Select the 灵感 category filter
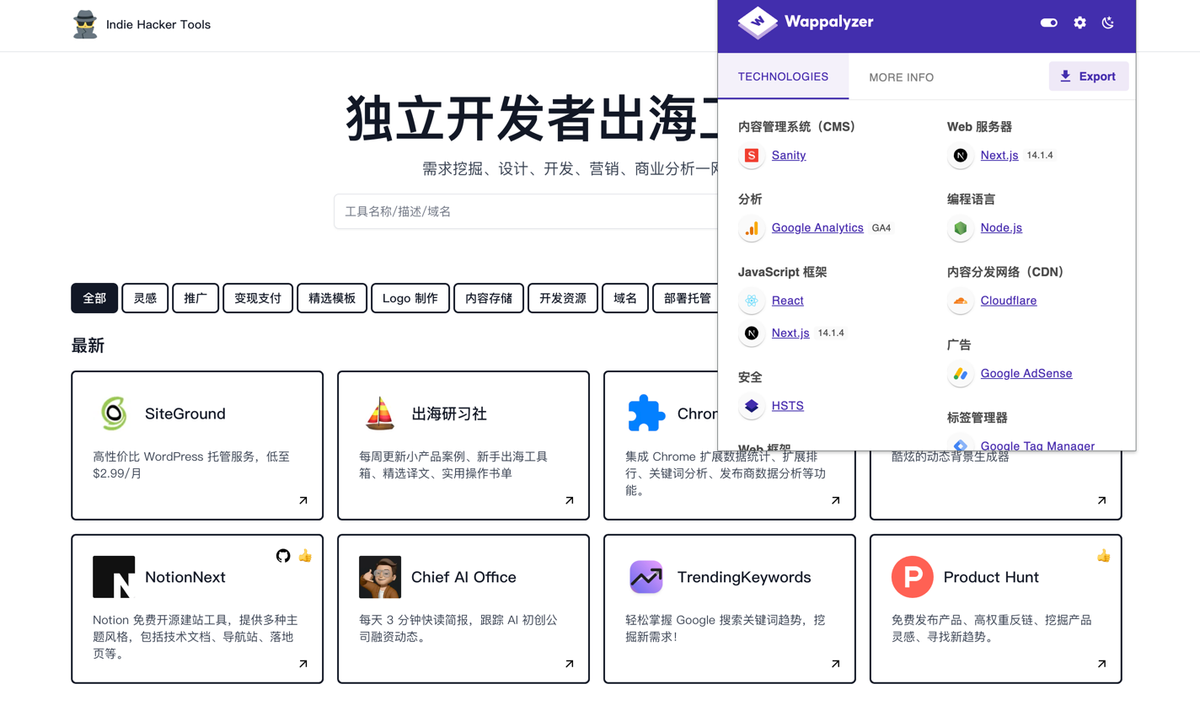This screenshot has height=704, width=1200. pyautogui.click(x=145, y=298)
